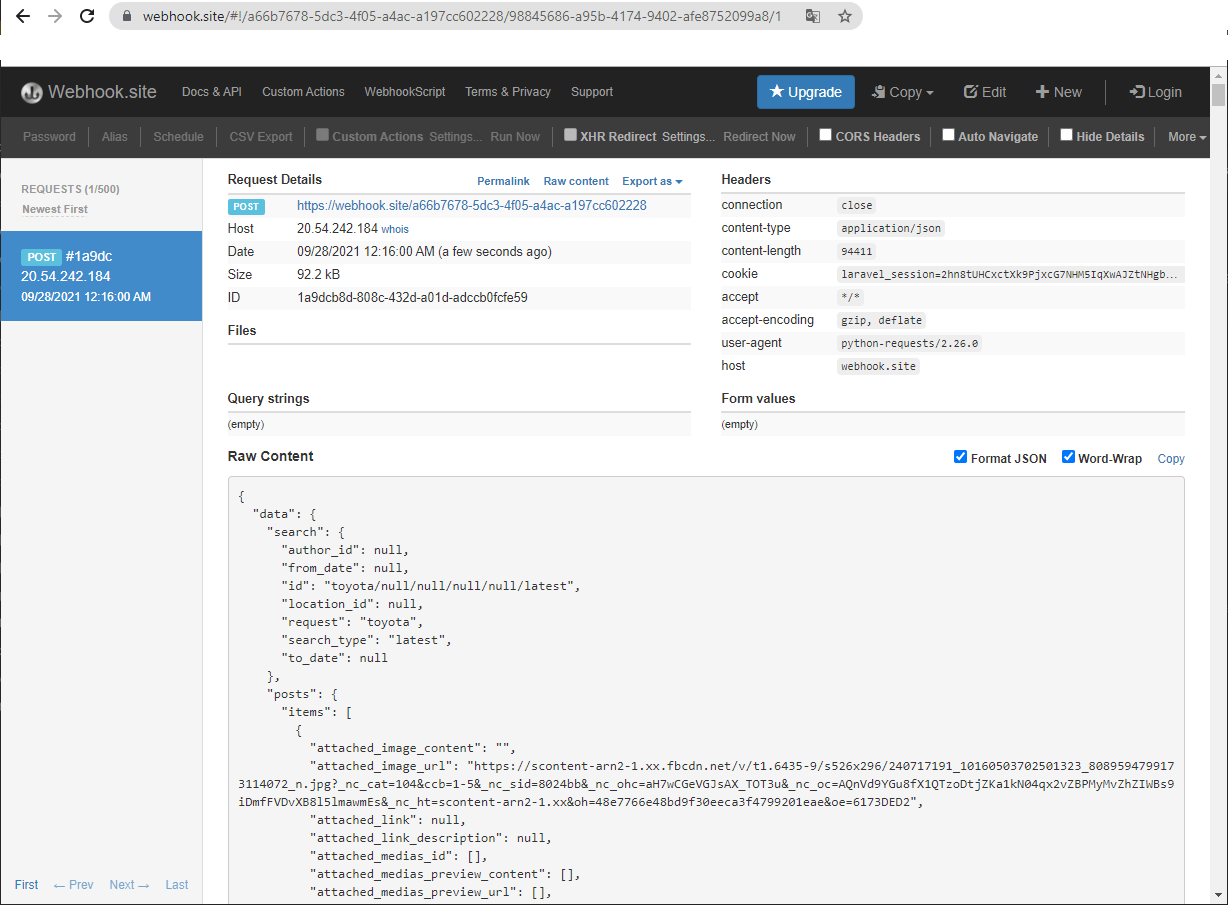Open Terms & Privacy page

[x=508, y=92]
